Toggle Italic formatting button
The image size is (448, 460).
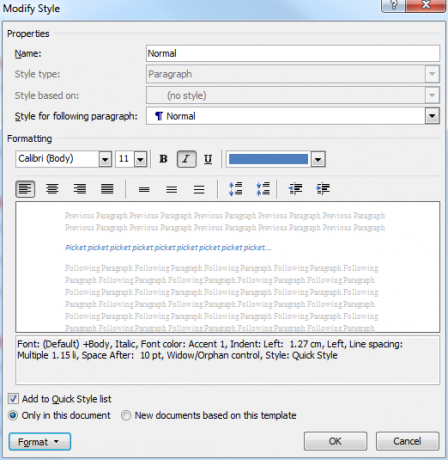pyautogui.click(x=186, y=159)
